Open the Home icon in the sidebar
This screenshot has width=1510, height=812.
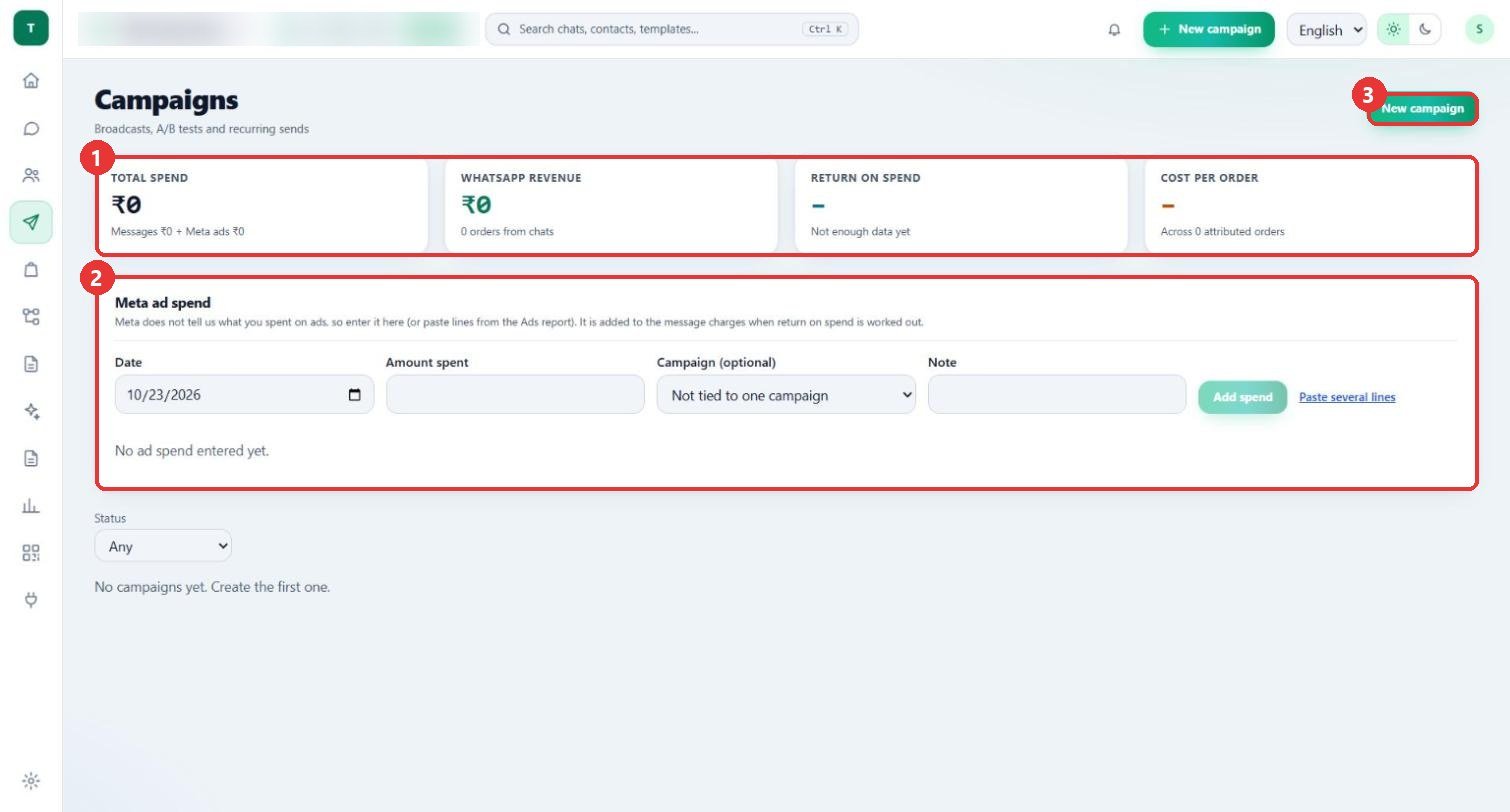(x=31, y=81)
